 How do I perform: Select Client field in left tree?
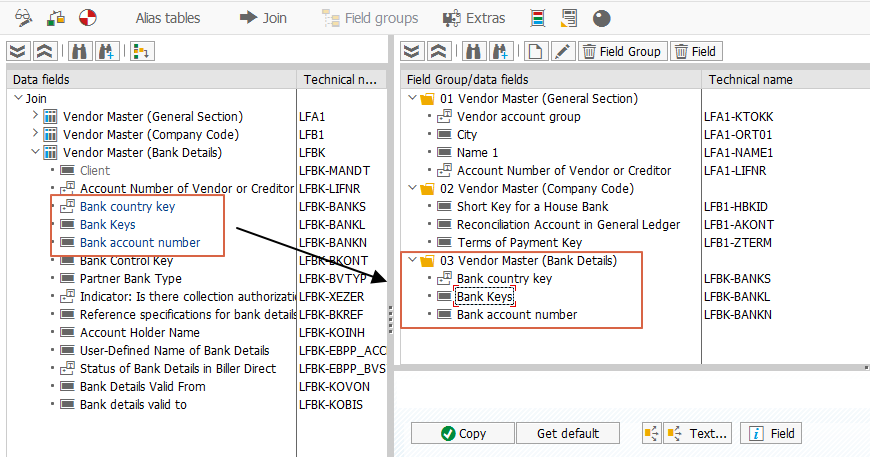(x=95, y=170)
